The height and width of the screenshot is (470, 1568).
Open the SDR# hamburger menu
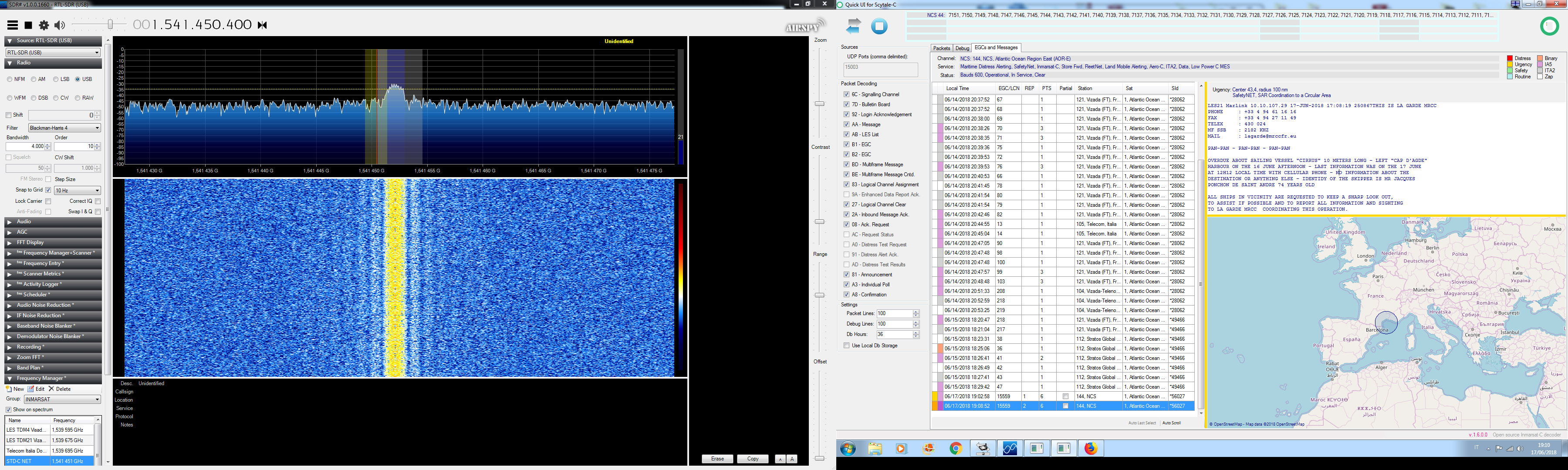(x=12, y=25)
